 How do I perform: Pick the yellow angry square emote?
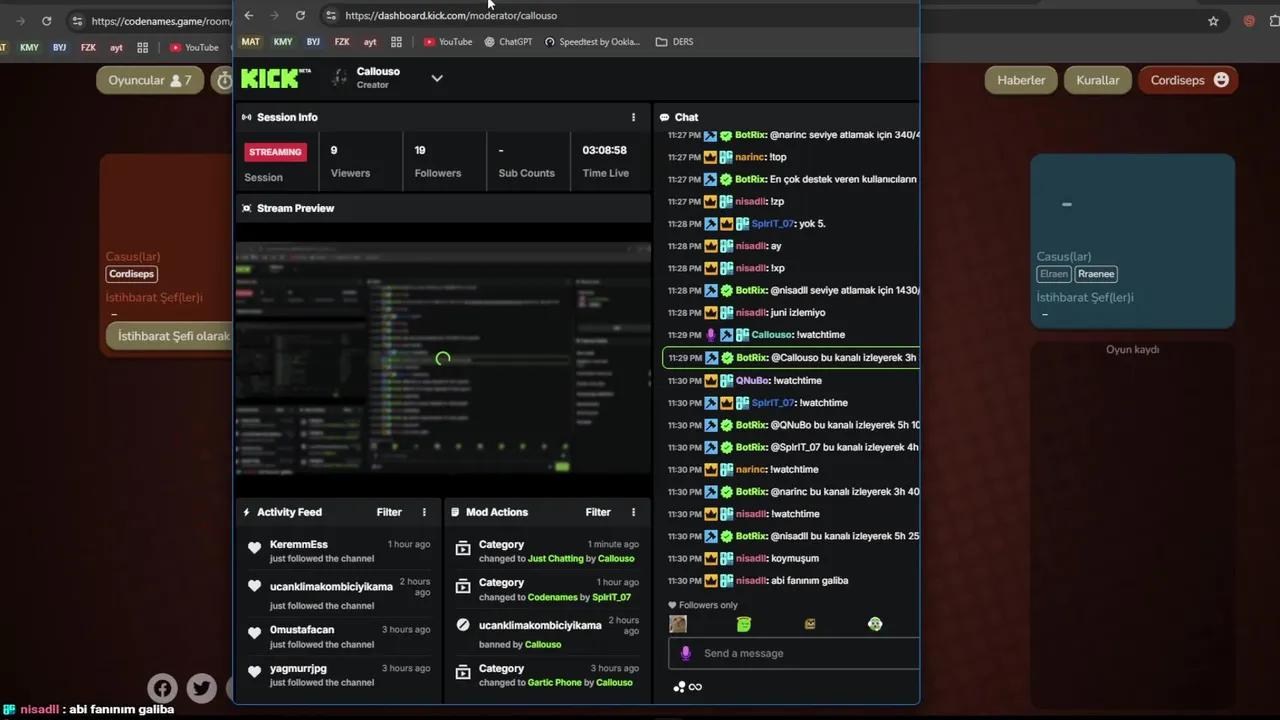point(810,624)
